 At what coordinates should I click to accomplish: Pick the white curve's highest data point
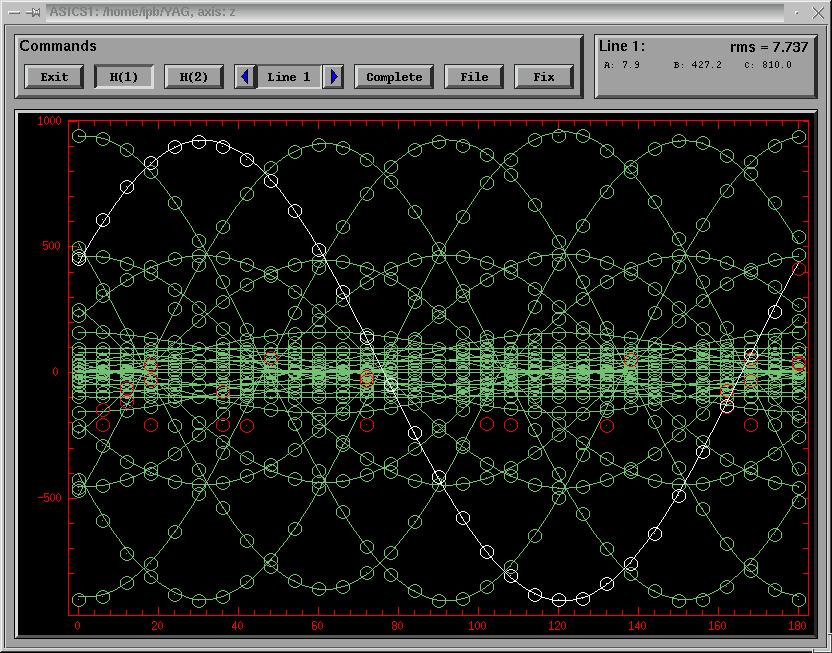point(199,142)
